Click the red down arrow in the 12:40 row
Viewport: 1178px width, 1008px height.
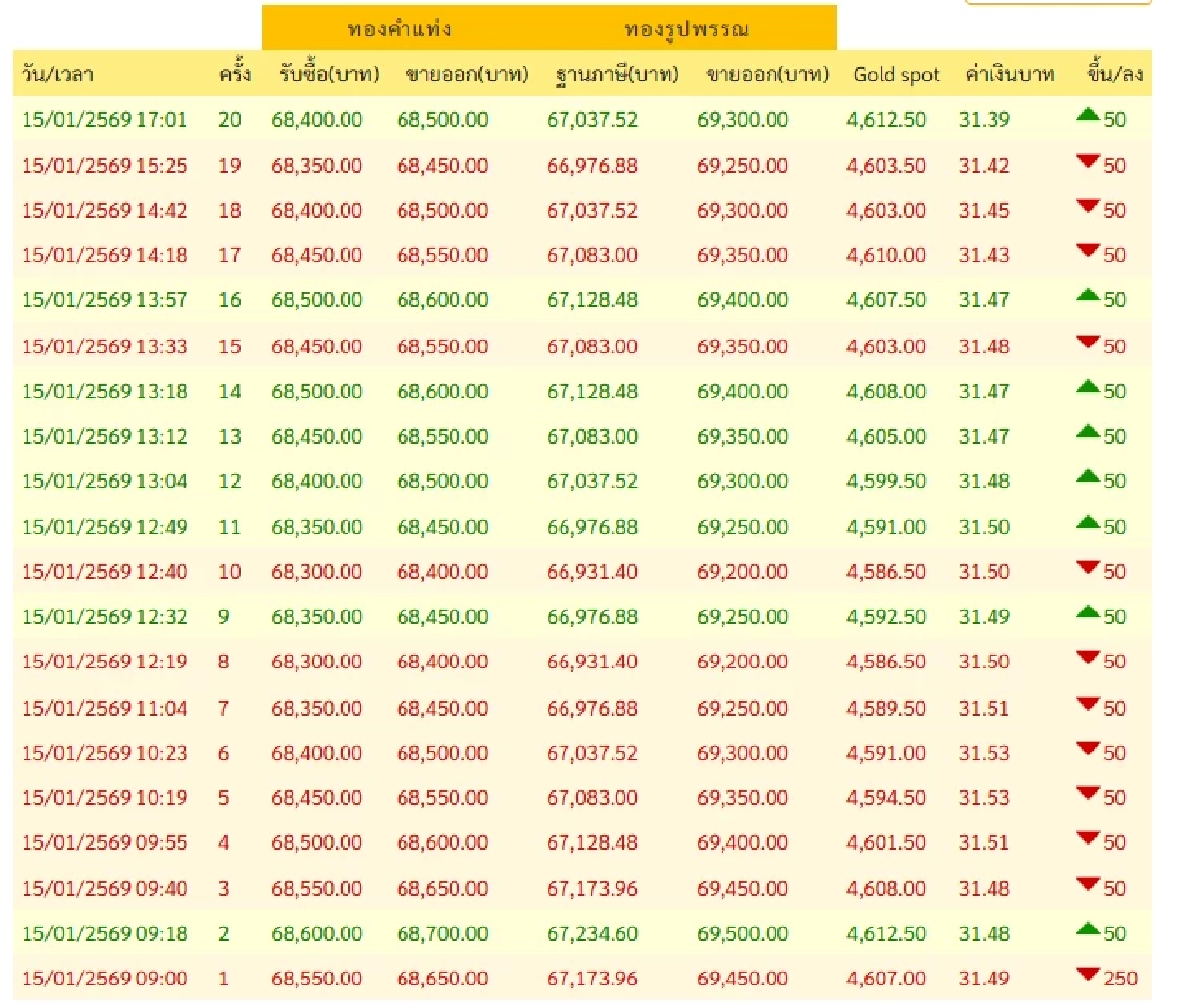1088,568
